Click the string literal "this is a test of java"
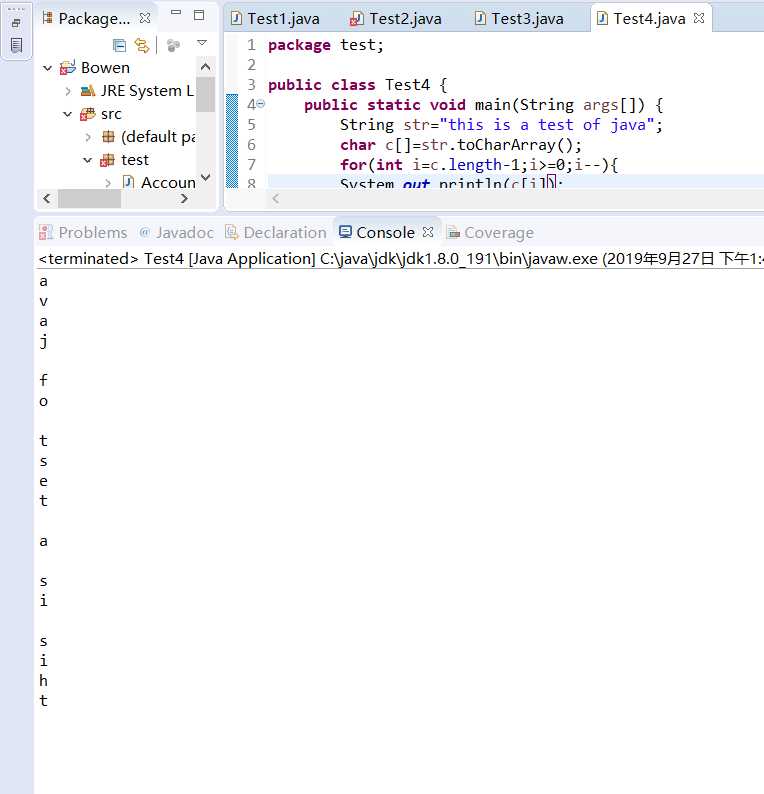Image resolution: width=764 pixels, height=794 pixels. click(547, 125)
